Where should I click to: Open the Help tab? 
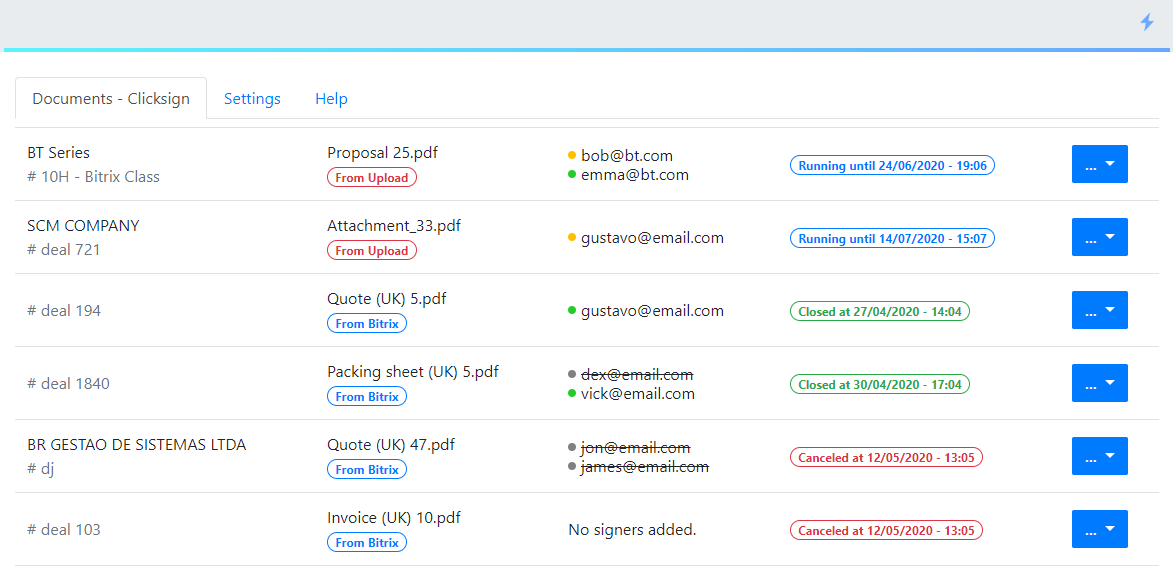(x=331, y=99)
